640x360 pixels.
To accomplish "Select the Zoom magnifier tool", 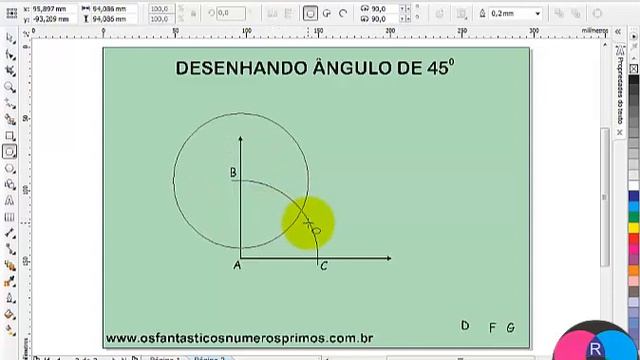I will click(x=10, y=87).
